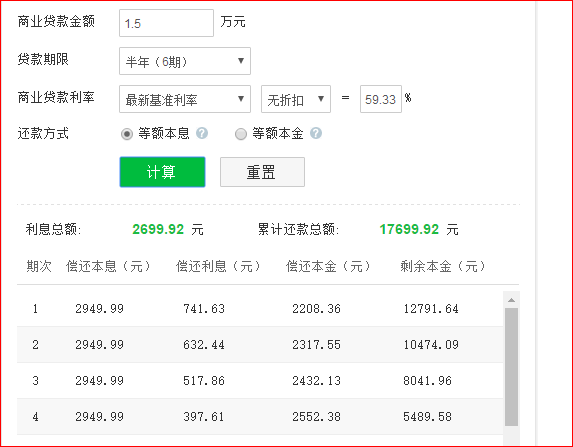This screenshot has height=447, width=573.
Task: Click 累计还款总额 value 17699.92
Action: pyautogui.click(x=409, y=229)
